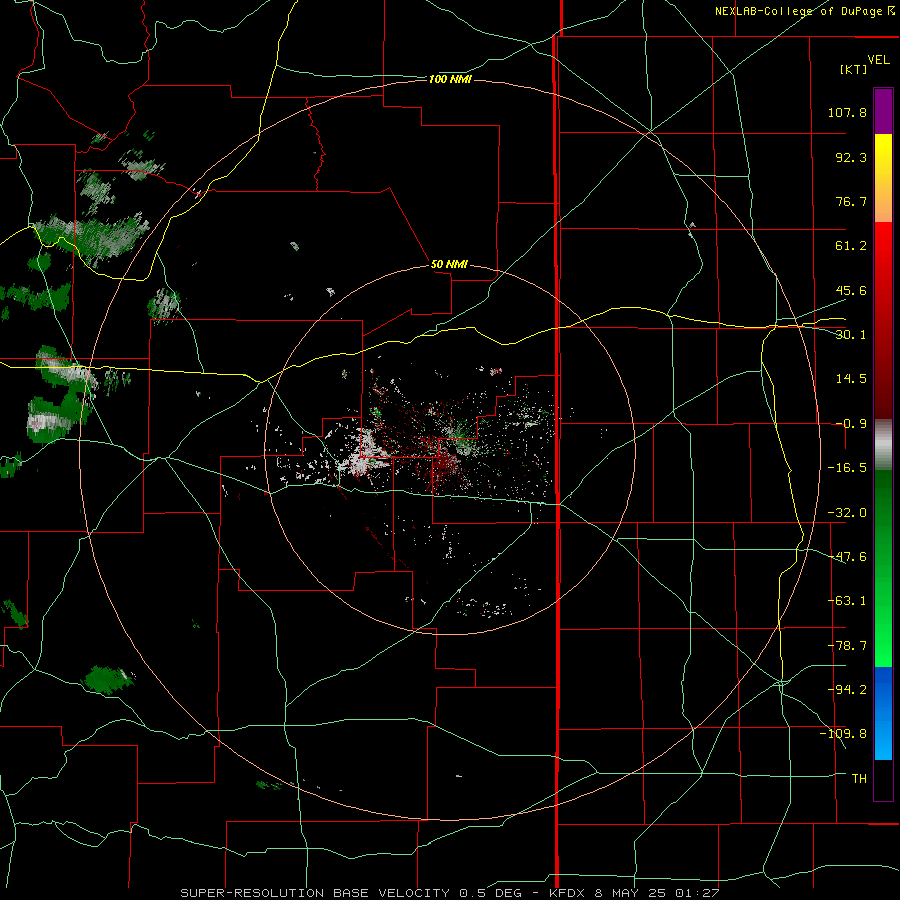This screenshot has width=900, height=900.
Task: Click the -78.7 velocity scale value
Action: coord(847,646)
